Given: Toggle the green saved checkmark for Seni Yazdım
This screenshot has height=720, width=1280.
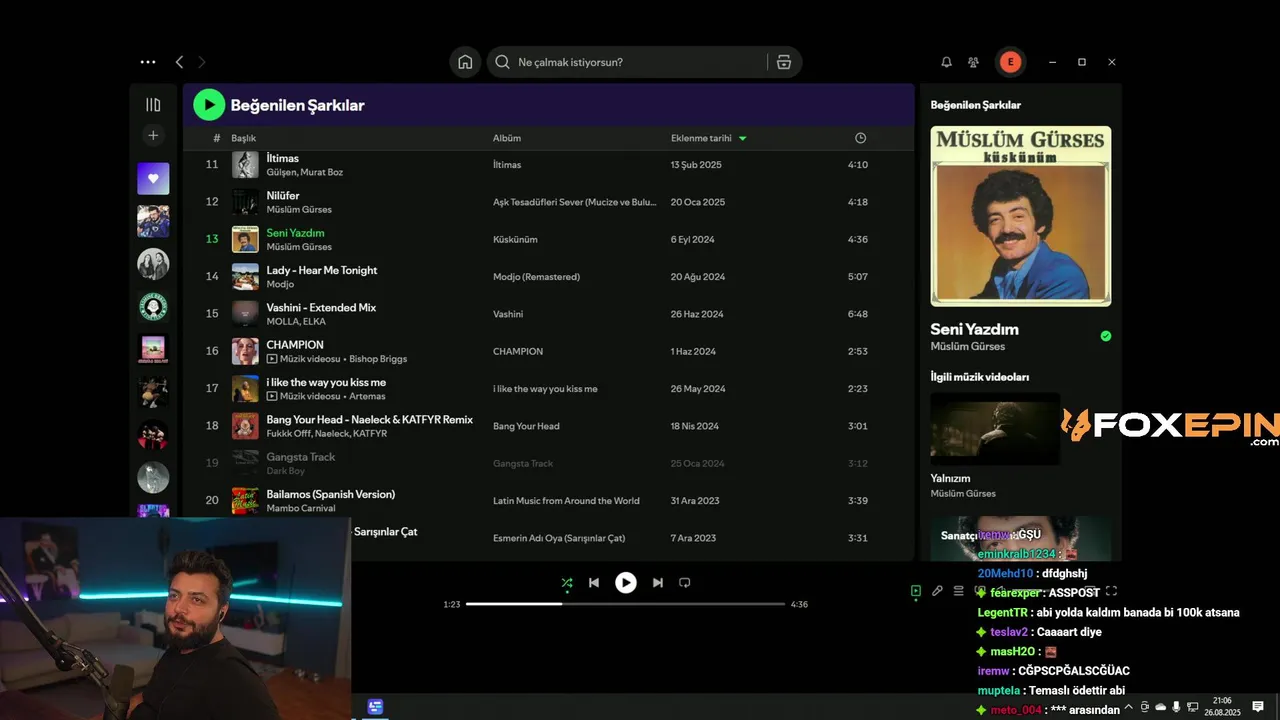Looking at the screenshot, I should point(1106,336).
